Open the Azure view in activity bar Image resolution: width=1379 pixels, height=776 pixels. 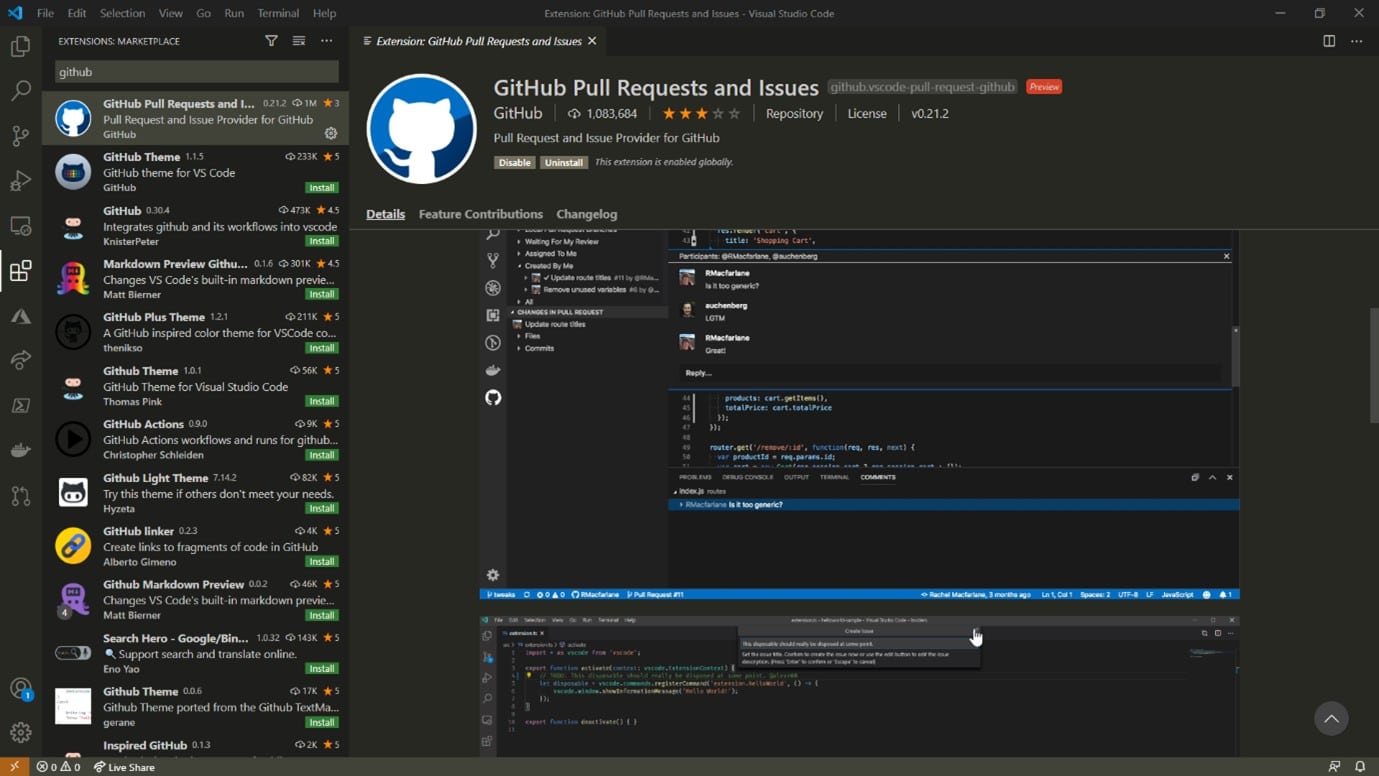[x=20, y=316]
